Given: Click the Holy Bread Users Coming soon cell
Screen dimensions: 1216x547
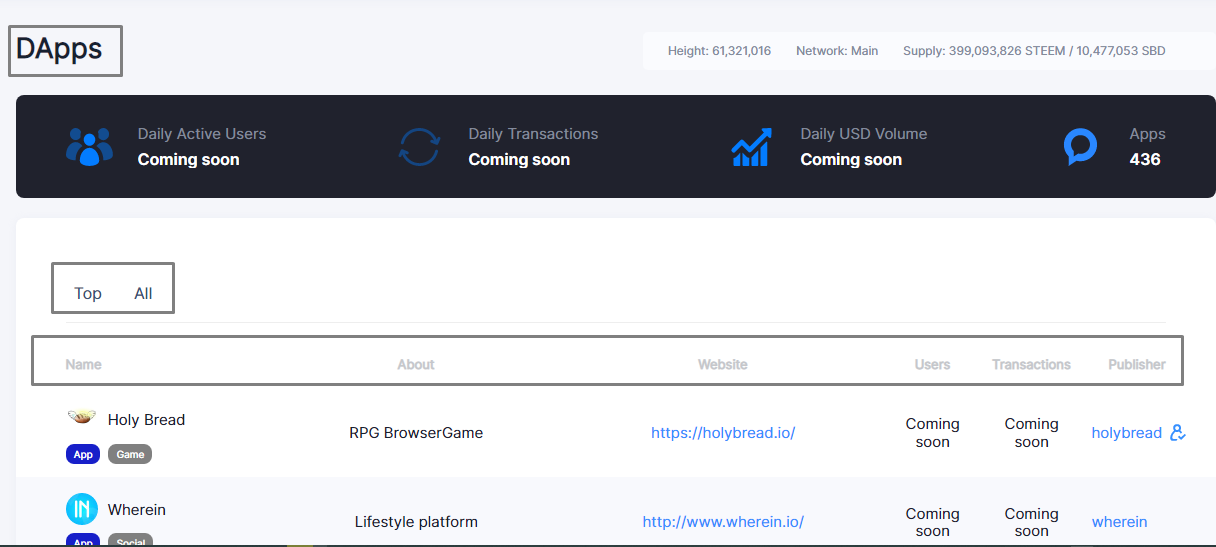Looking at the screenshot, I should (x=932, y=433).
